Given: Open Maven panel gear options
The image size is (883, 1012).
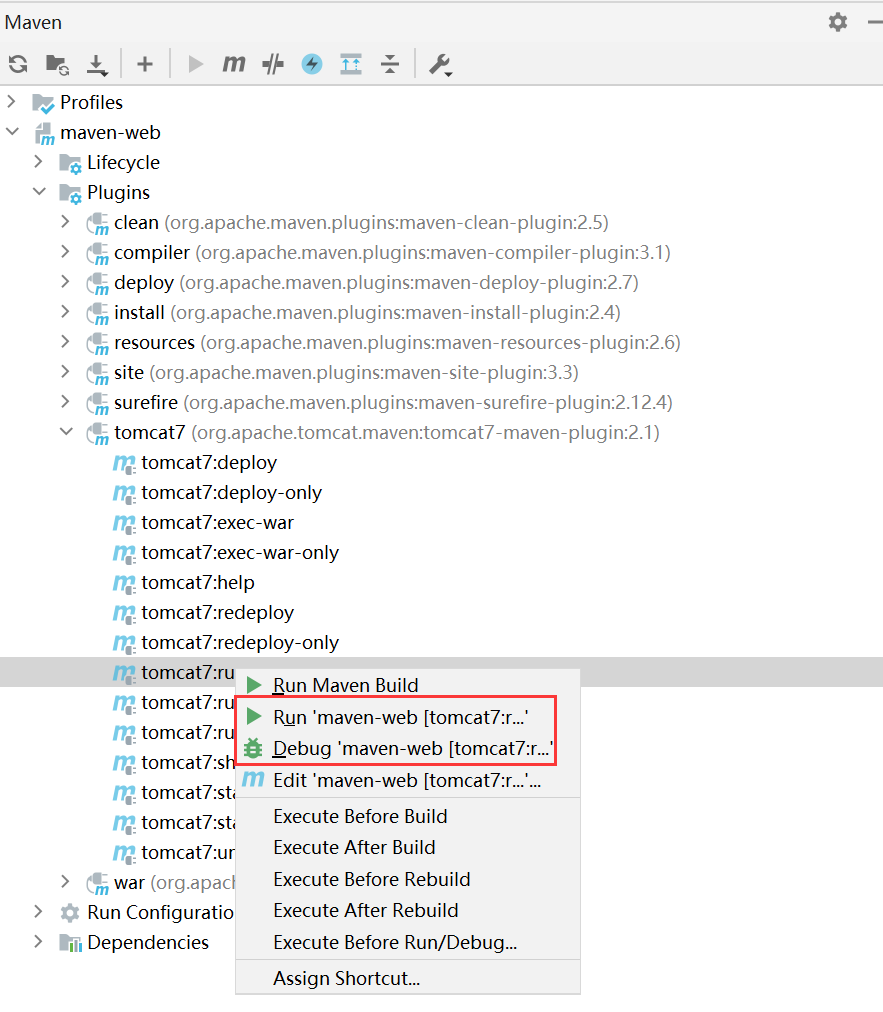Looking at the screenshot, I should point(838,22).
